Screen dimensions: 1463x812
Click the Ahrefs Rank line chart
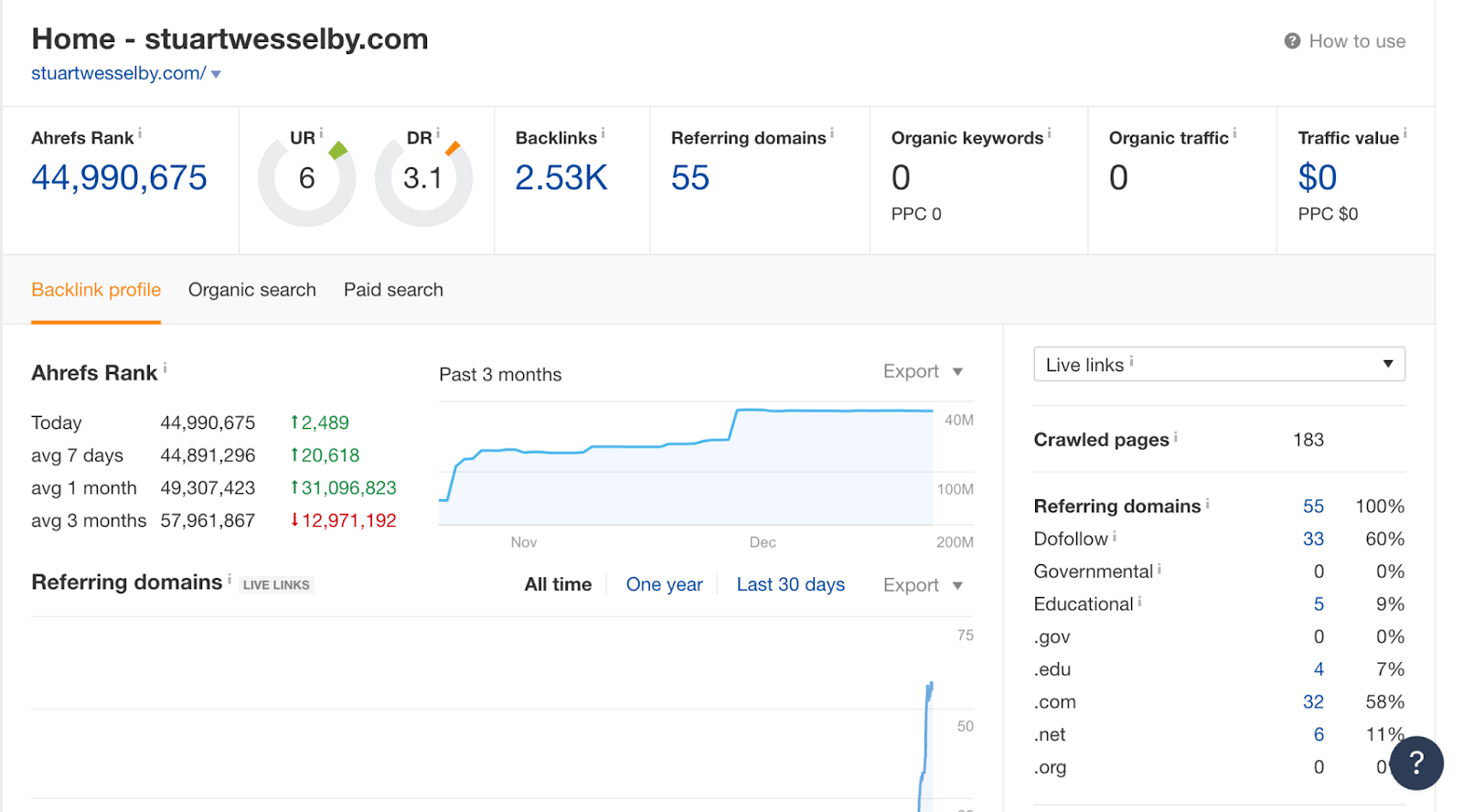(687, 465)
